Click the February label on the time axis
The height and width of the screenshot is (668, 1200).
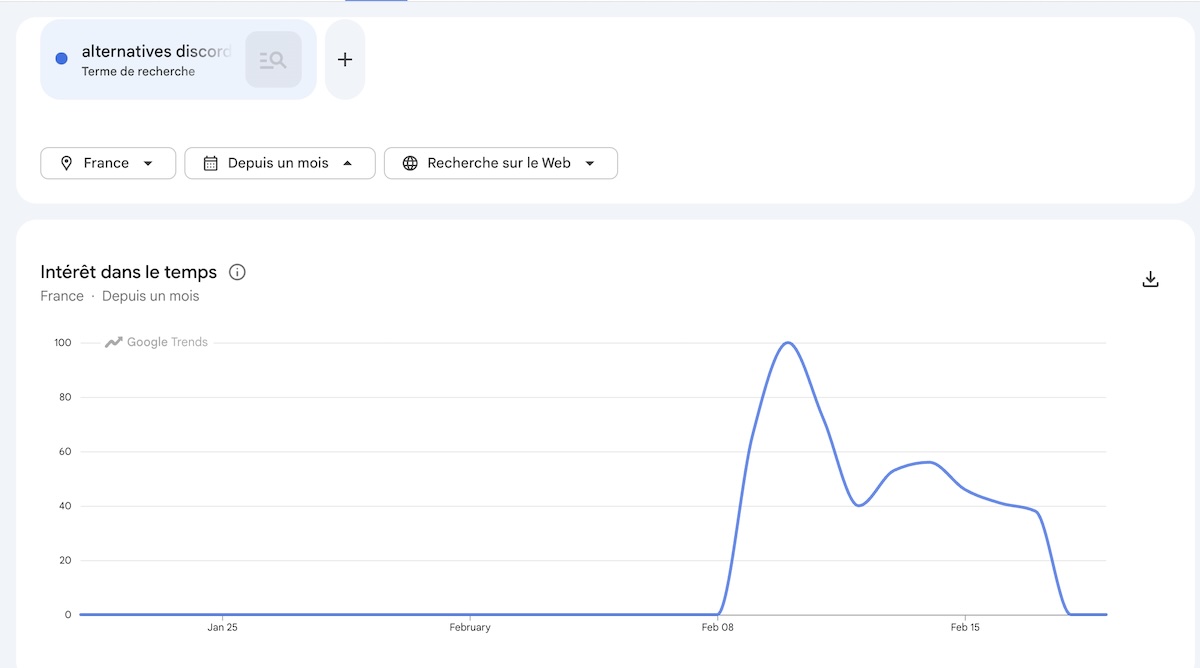coord(470,628)
